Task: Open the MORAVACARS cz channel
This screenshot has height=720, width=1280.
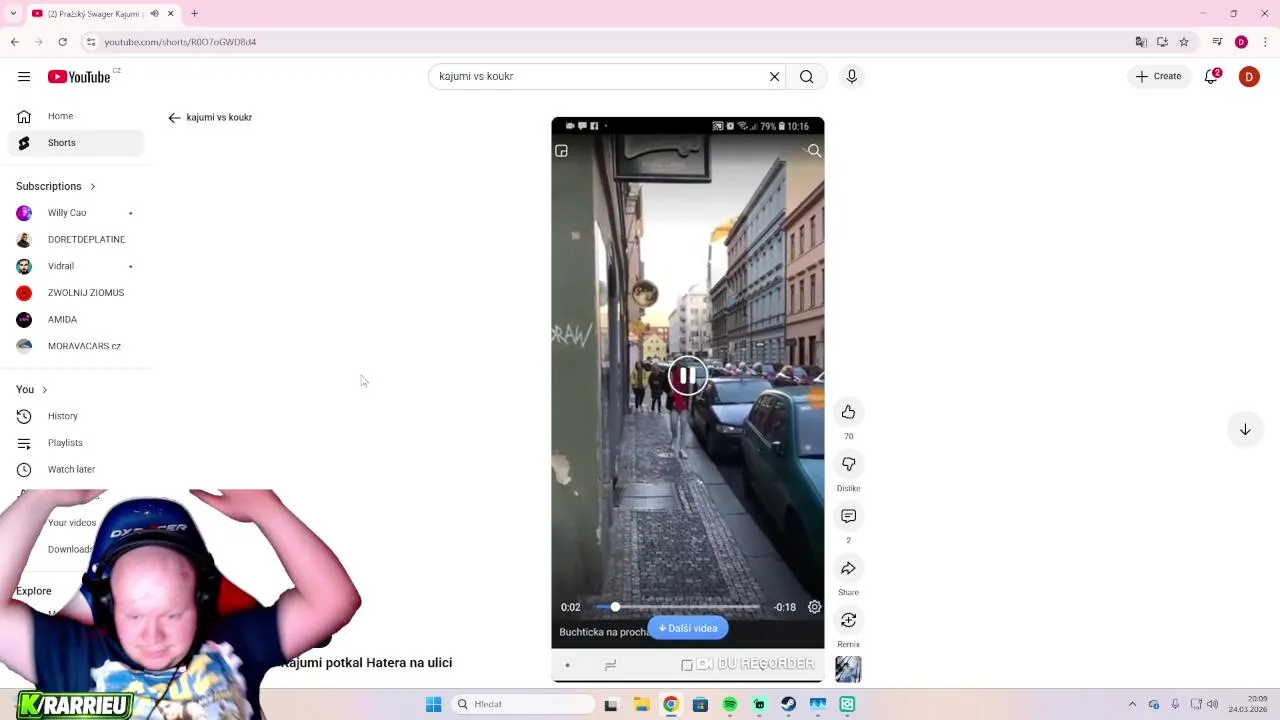Action: (77, 346)
